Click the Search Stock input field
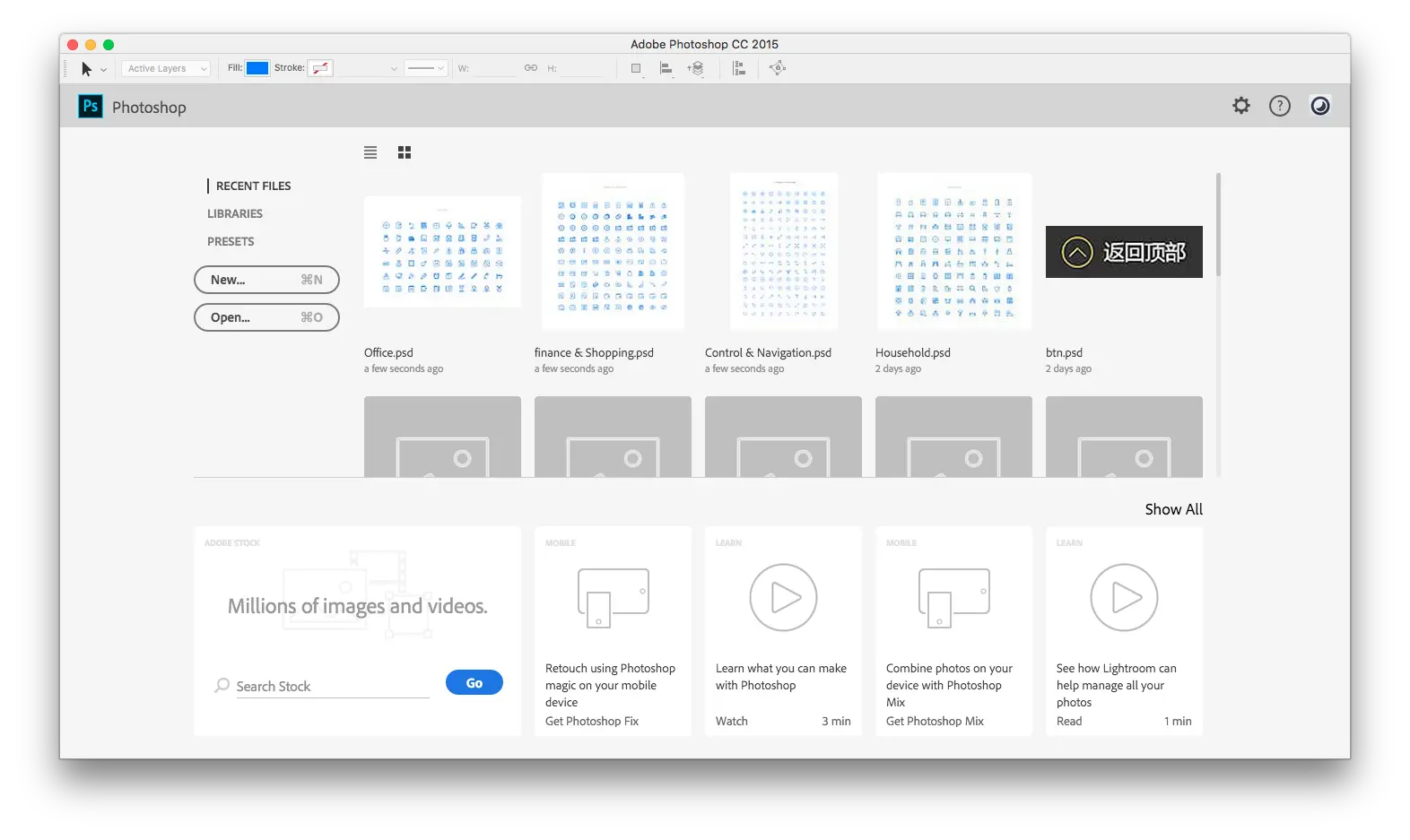Screen dimensions: 1410x840 tap(333, 687)
